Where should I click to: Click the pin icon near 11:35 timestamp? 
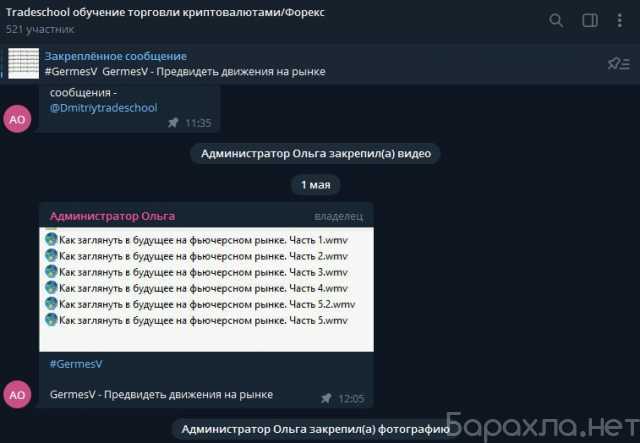coord(173,122)
